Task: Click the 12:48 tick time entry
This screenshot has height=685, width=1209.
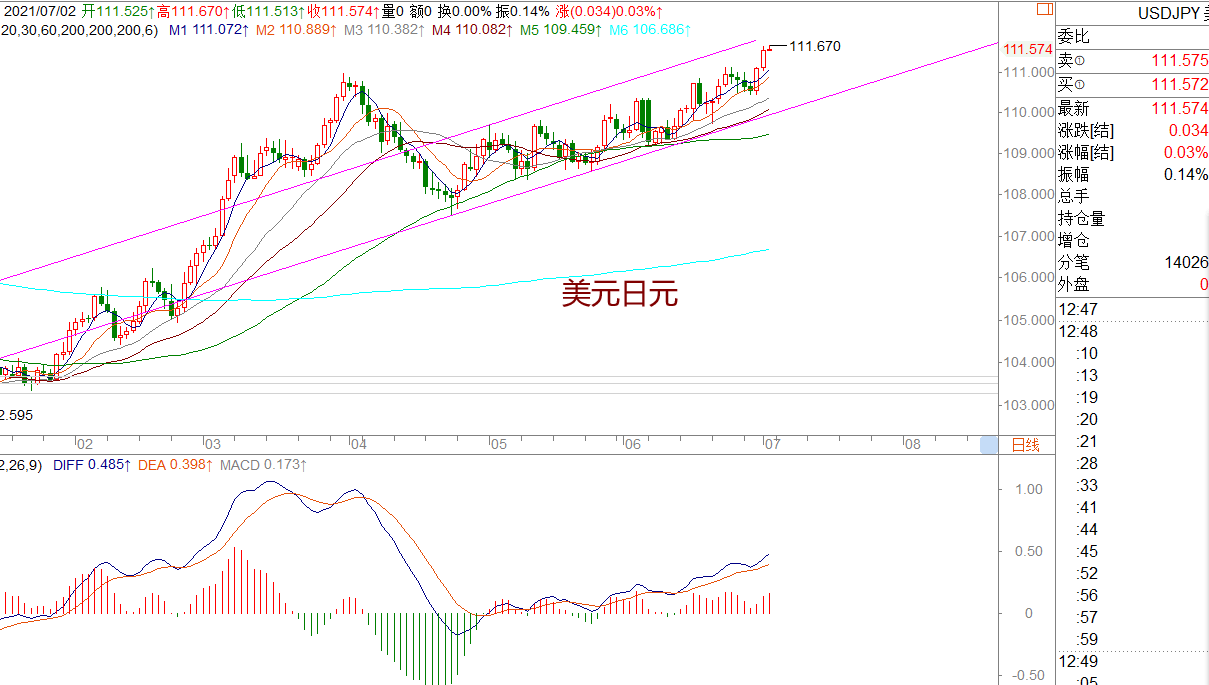Action: pyautogui.click(x=1079, y=331)
